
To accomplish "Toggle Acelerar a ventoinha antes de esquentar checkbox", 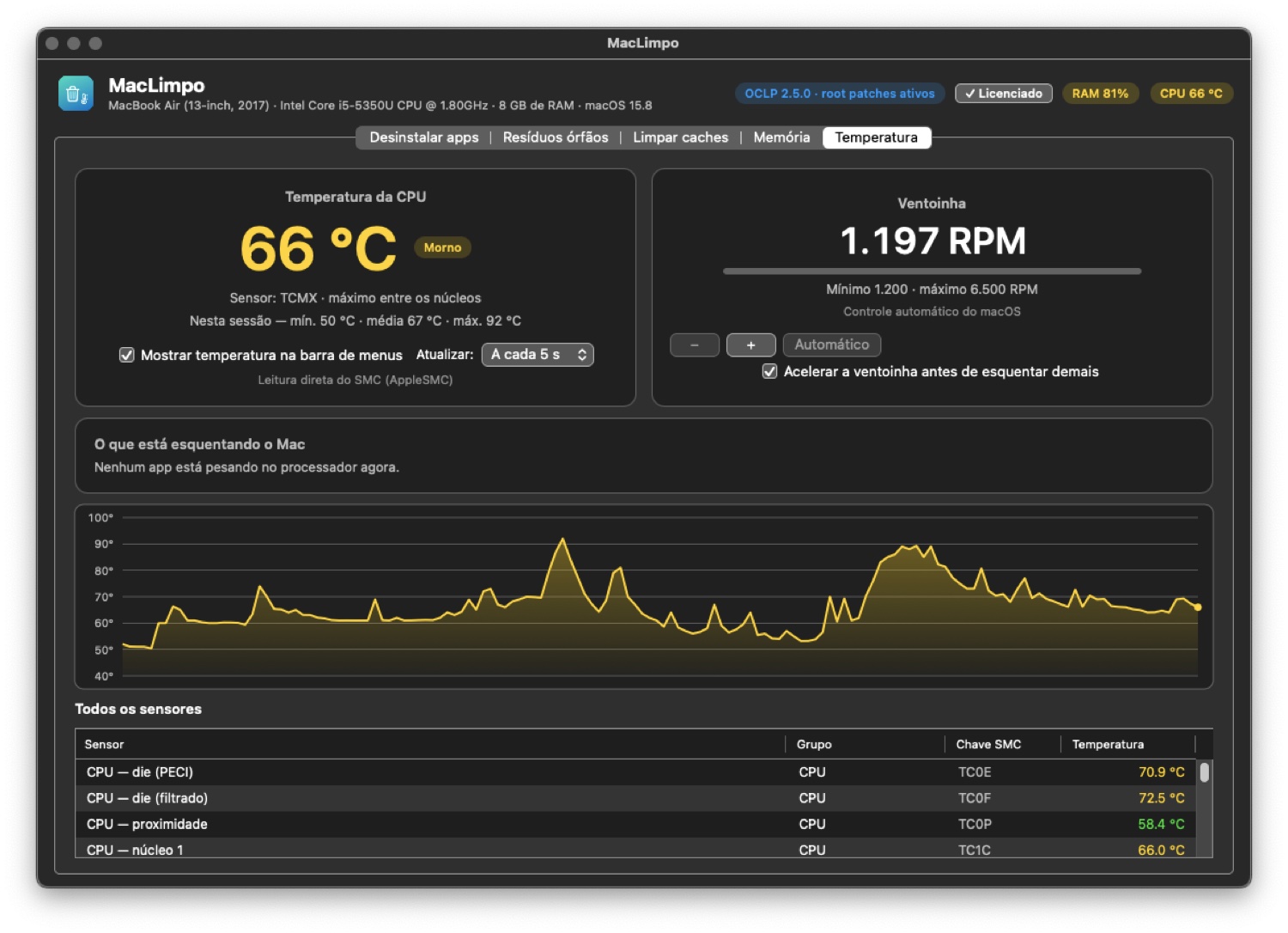I will [770, 371].
